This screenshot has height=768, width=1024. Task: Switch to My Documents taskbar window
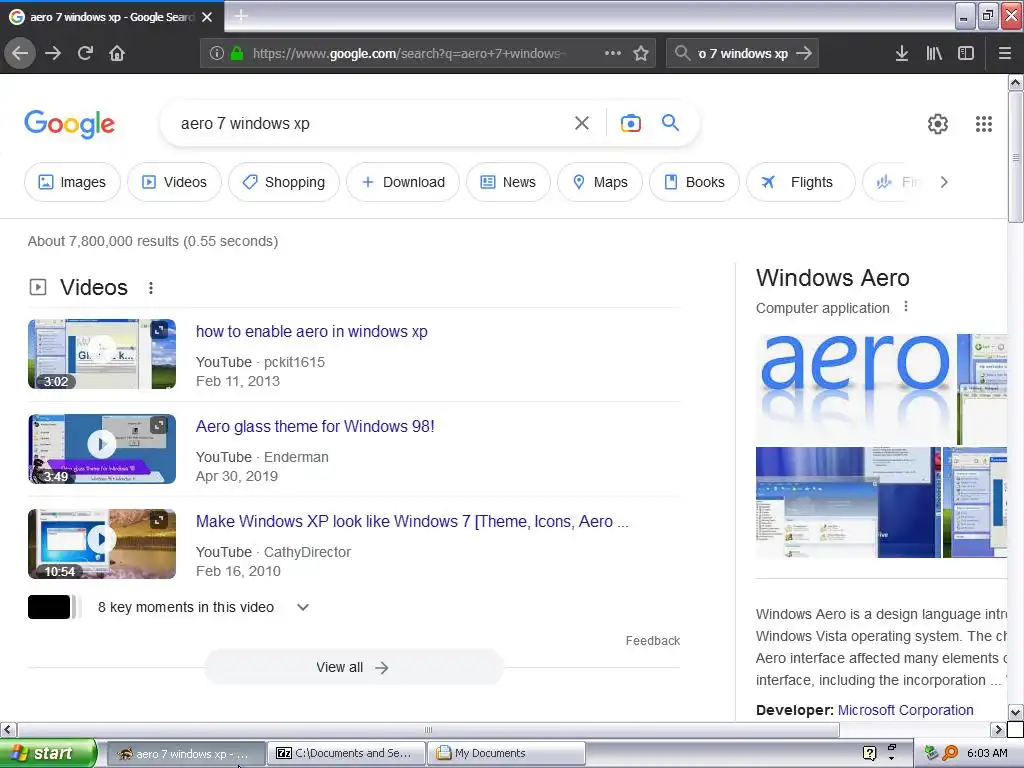click(506, 753)
